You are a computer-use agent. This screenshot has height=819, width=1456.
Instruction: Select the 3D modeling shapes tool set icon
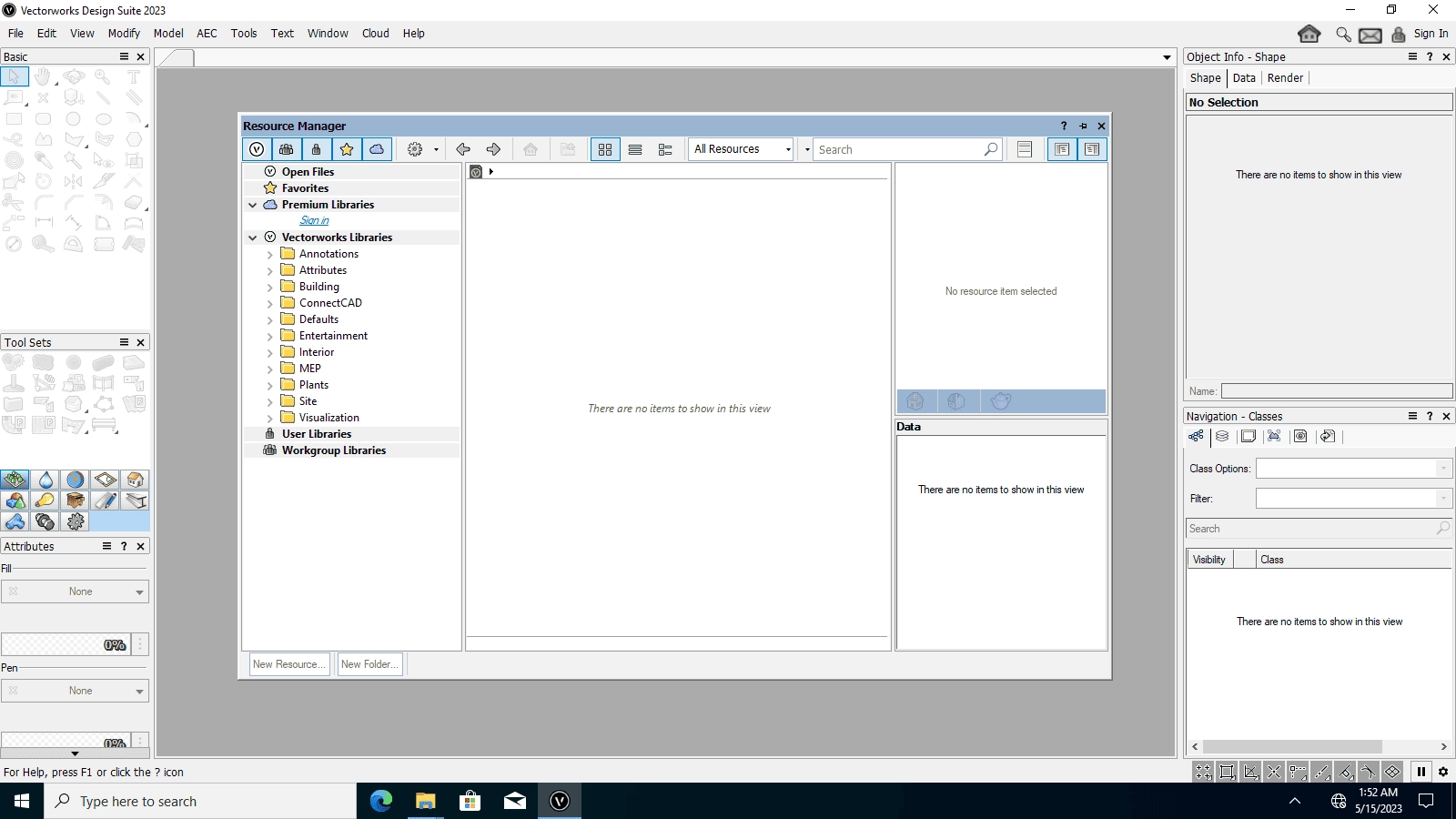[x=15, y=500]
